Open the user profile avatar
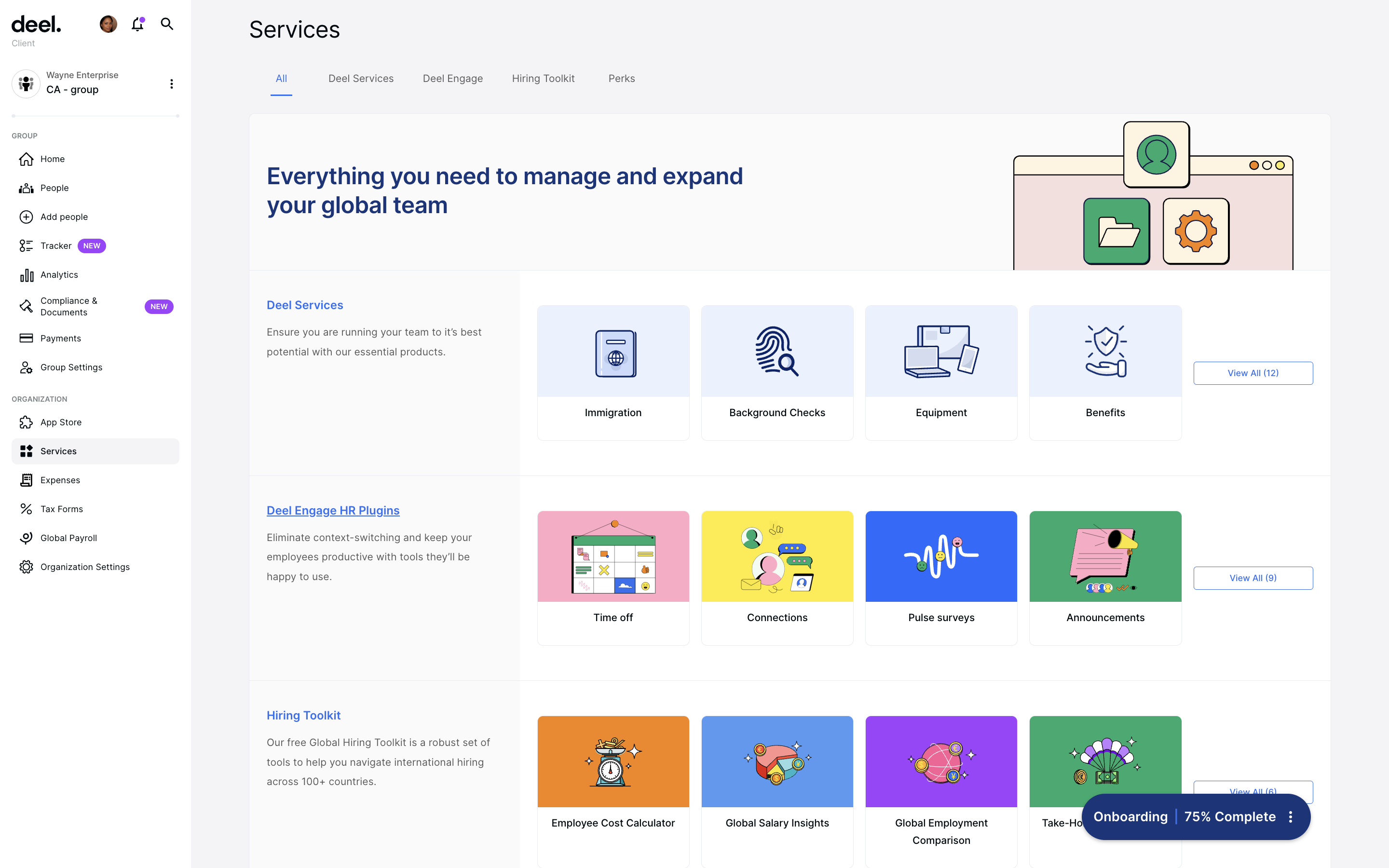1389x868 pixels. pos(108,24)
